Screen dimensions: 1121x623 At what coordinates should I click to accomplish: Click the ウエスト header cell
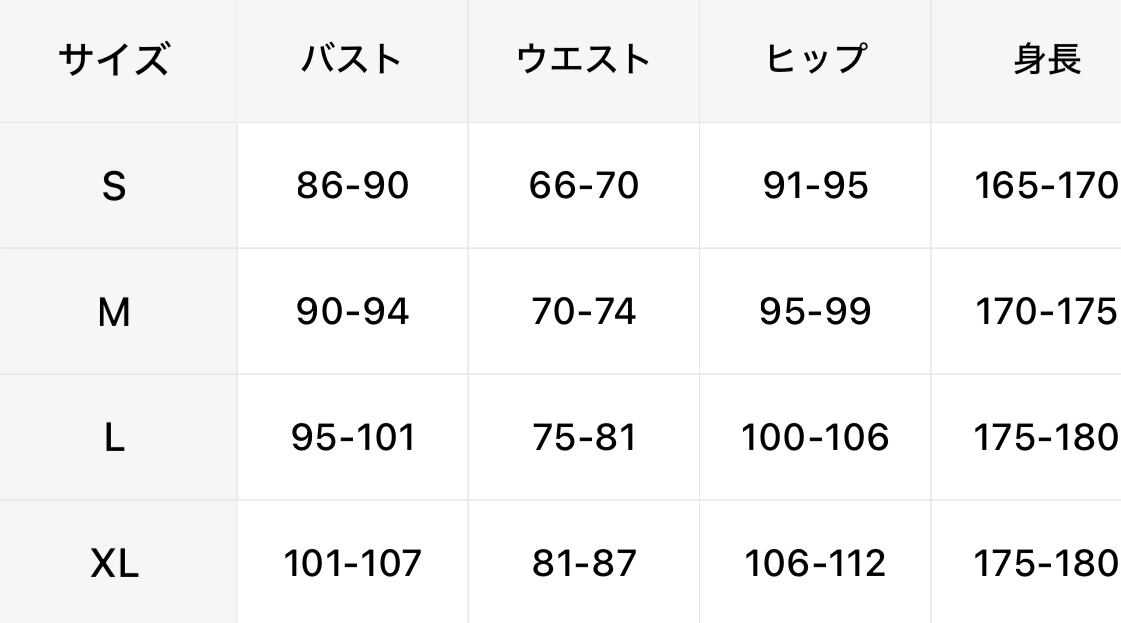coord(583,60)
